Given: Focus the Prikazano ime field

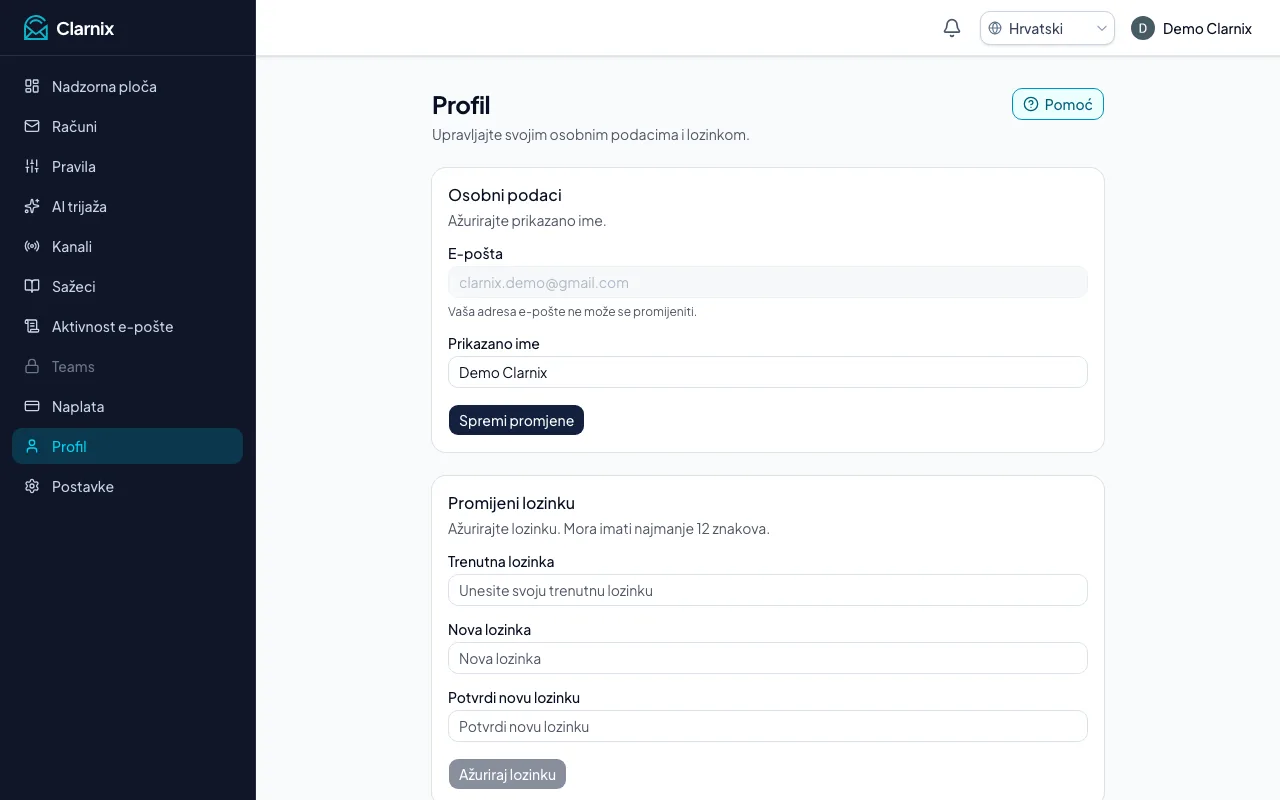Looking at the screenshot, I should 768,372.
